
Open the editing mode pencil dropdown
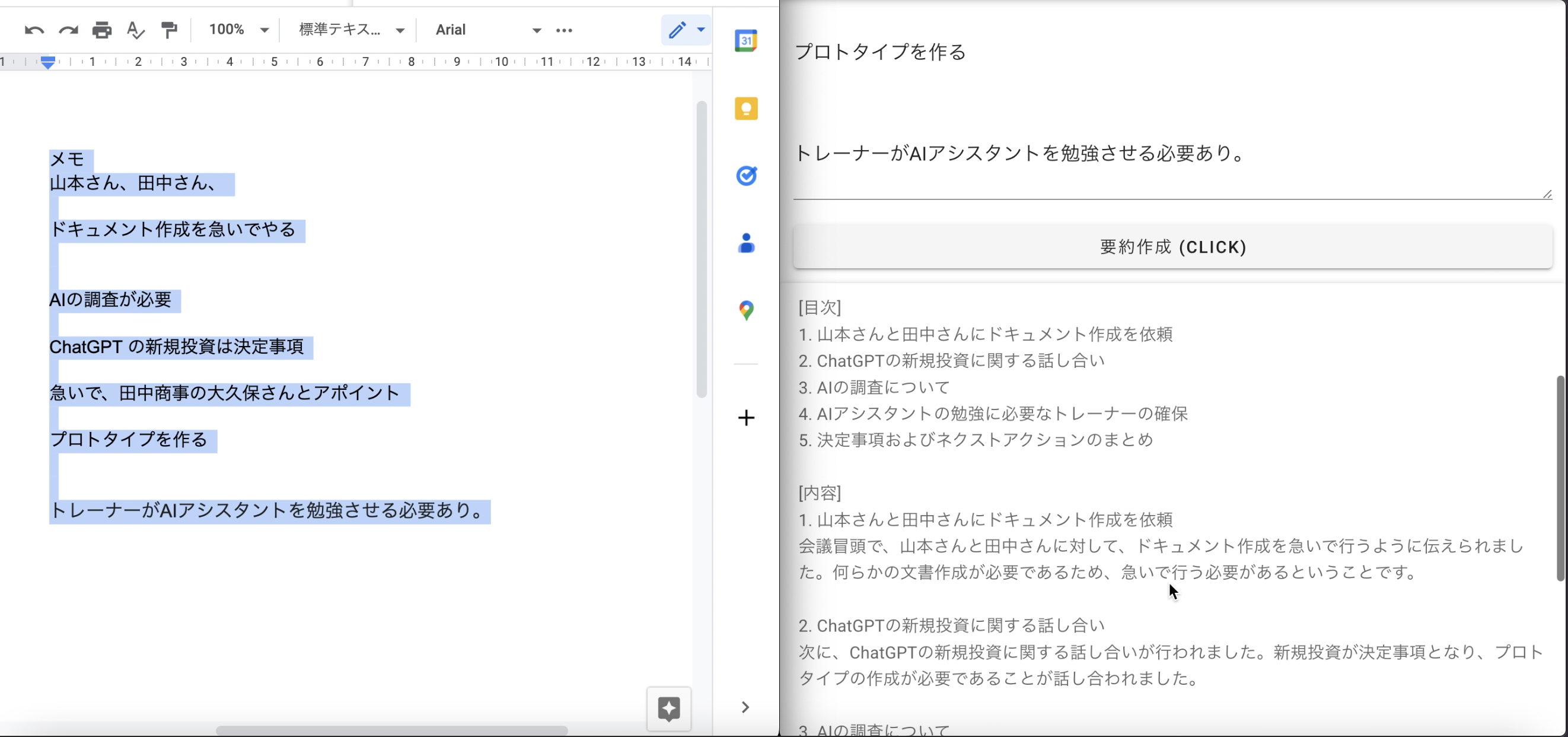(x=686, y=30)
